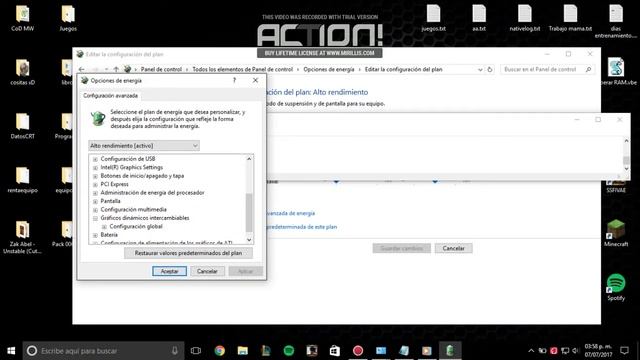Click Cancelar in the plan settings window
Screen dimensions: 640x360
coord(453,248)
